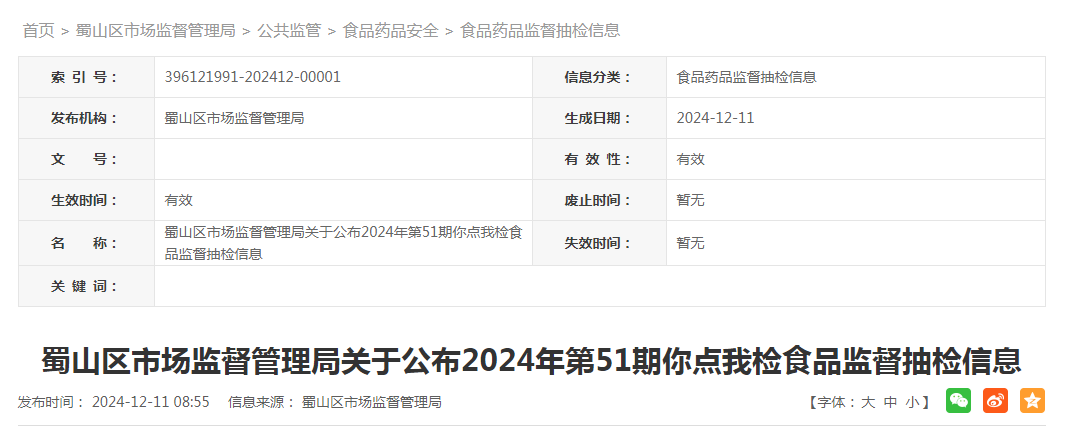This screenshot has width=1067, height=434.
Task: Click the 失效时间 value 暂无
Action: point(691,243)
